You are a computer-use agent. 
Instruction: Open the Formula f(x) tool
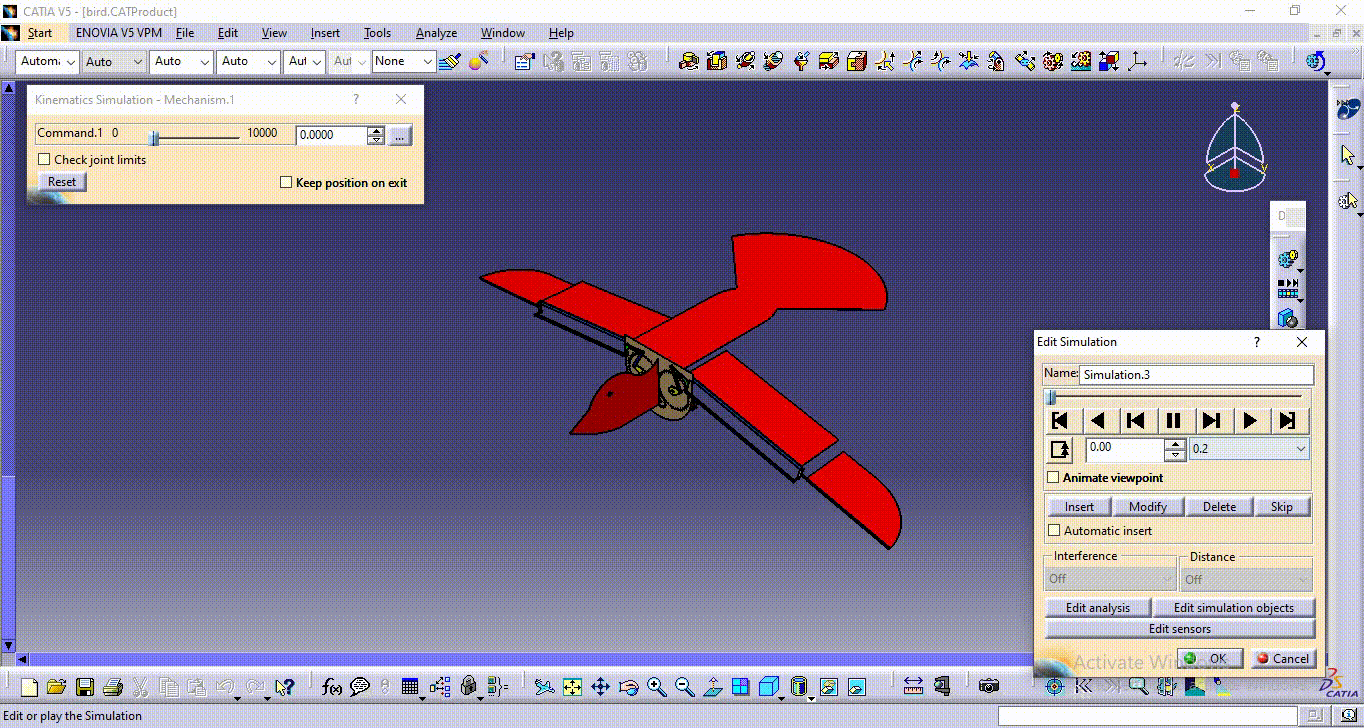click(332, 687)
